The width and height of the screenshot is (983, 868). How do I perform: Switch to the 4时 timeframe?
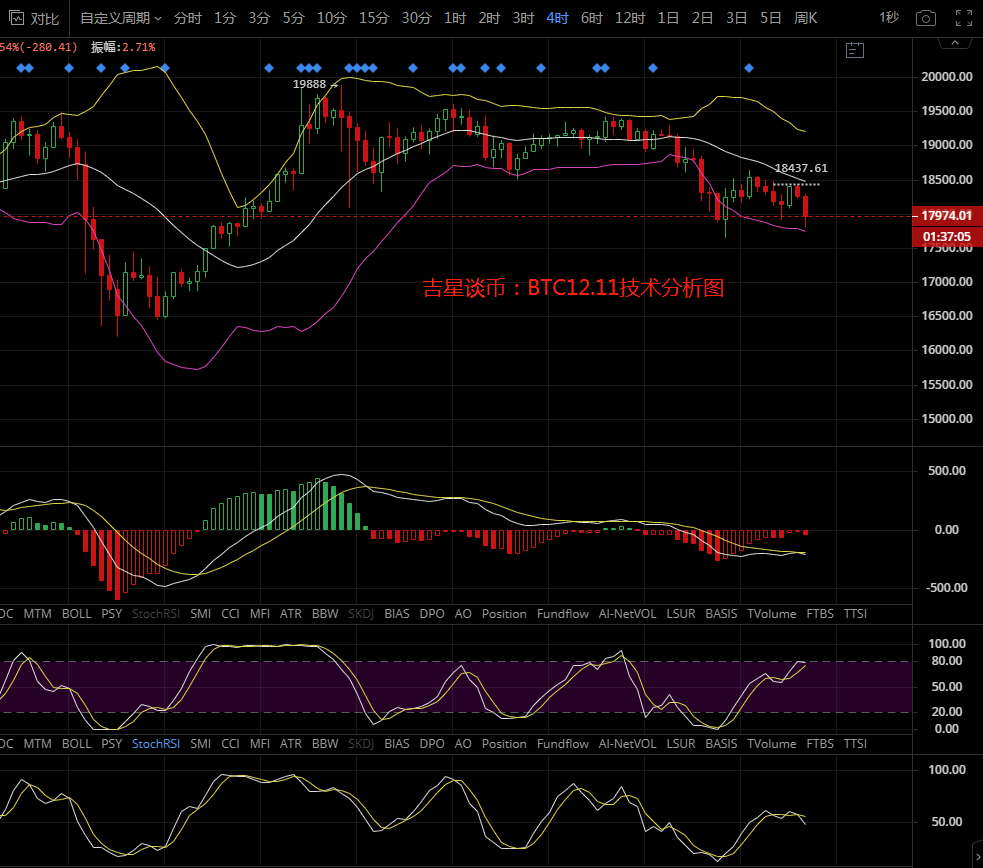coord(557,18)
